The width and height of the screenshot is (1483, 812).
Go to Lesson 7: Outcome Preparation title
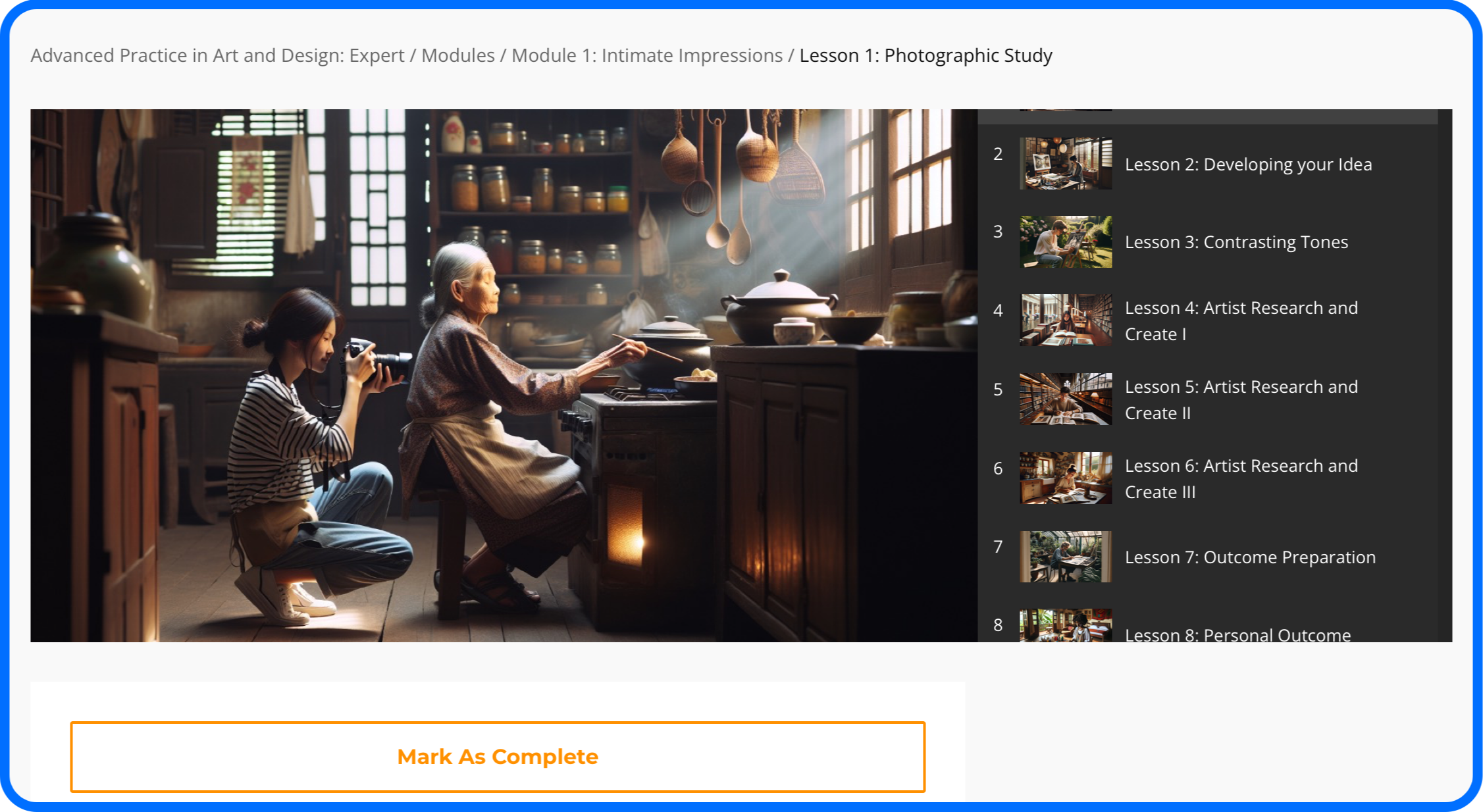click(x=1249, y=557)
